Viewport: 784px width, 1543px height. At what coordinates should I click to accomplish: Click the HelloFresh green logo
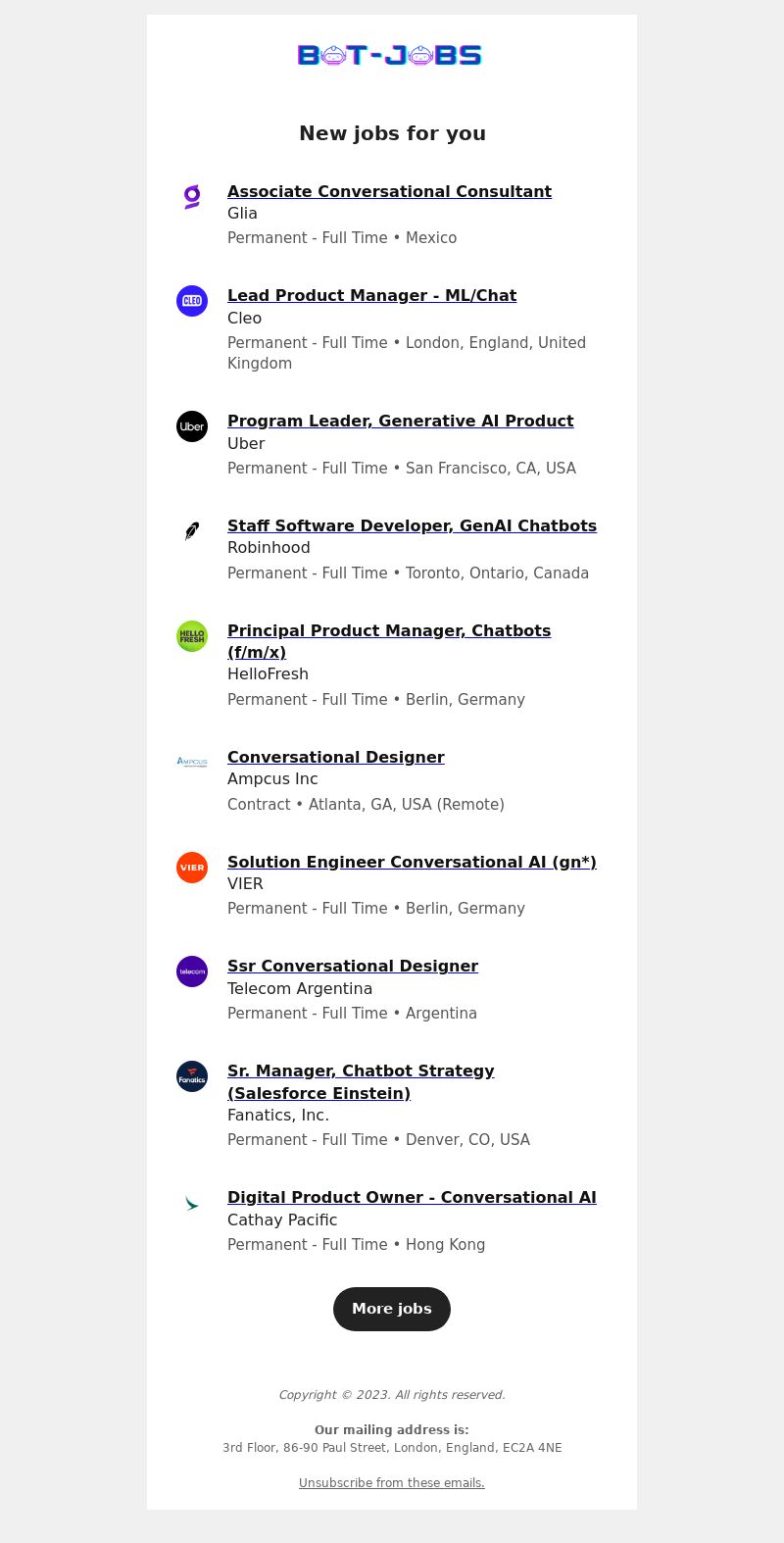[x=192, y=636]
